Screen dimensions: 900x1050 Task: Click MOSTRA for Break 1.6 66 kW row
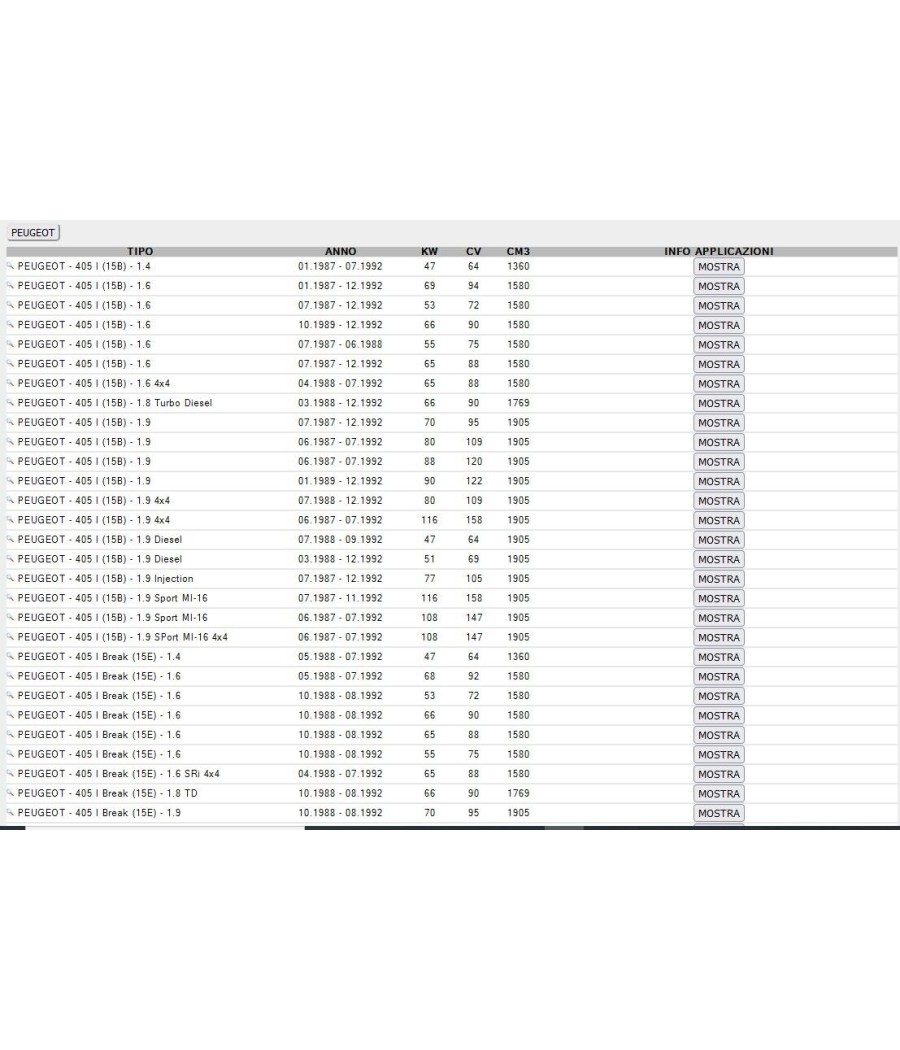[719, 715]
